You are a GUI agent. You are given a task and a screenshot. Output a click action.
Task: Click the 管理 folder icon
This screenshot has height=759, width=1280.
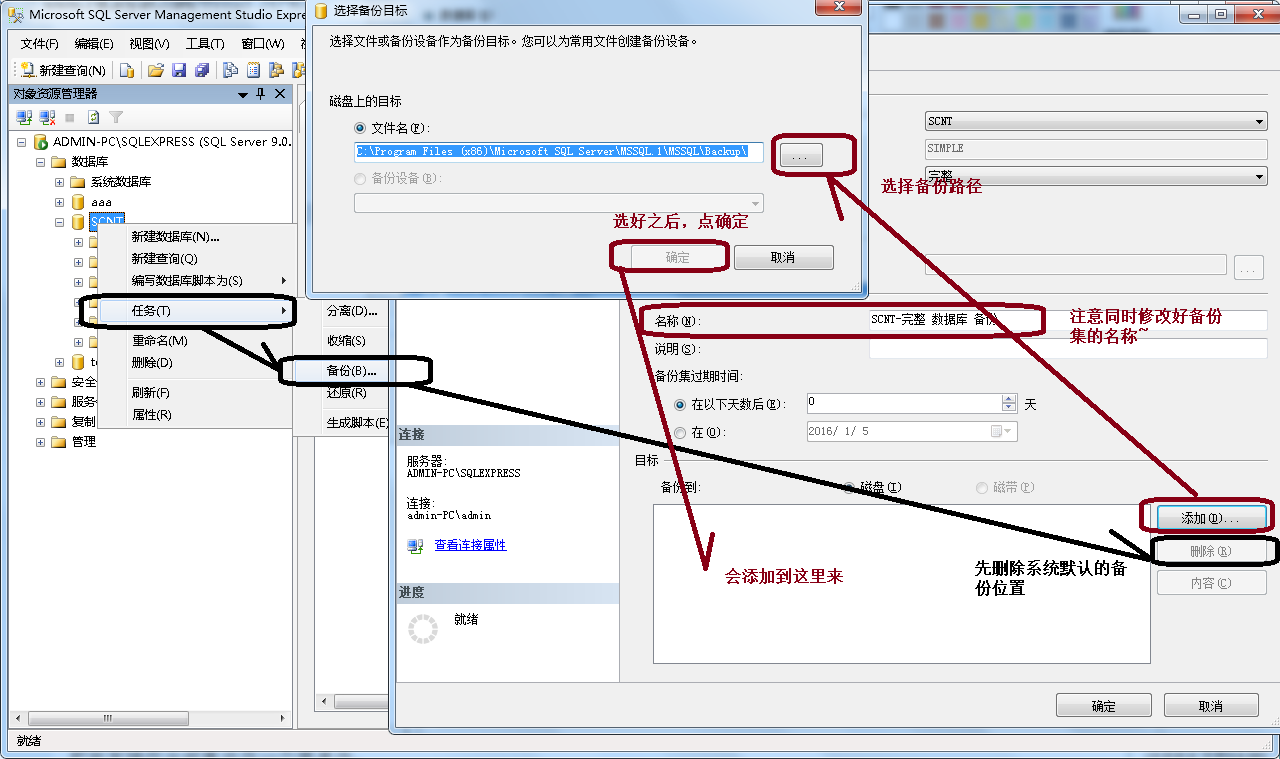tap(59, 442)
